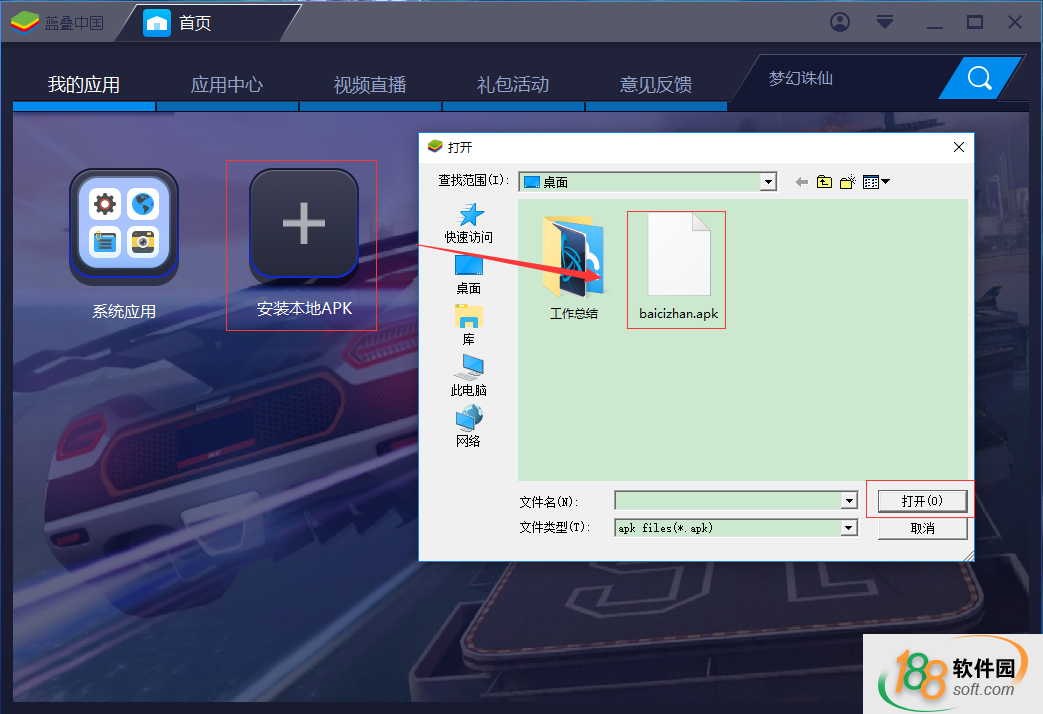Click the 安装本地APK plus icon
Image resolution: width=1043 pixels, height=714 pixels.
coord(303,223)
